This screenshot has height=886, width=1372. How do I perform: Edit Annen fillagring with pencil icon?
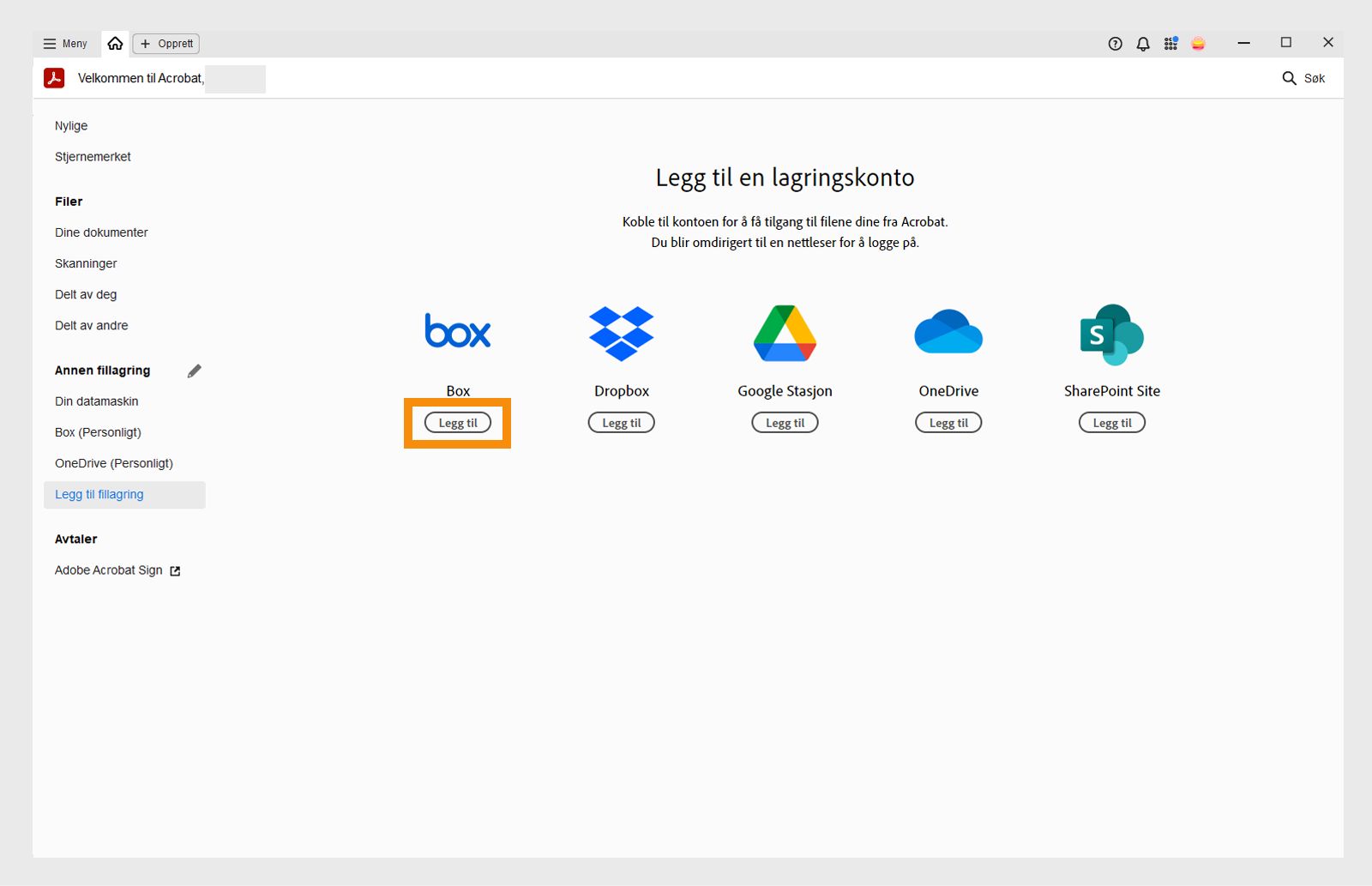tap(195, 371)
